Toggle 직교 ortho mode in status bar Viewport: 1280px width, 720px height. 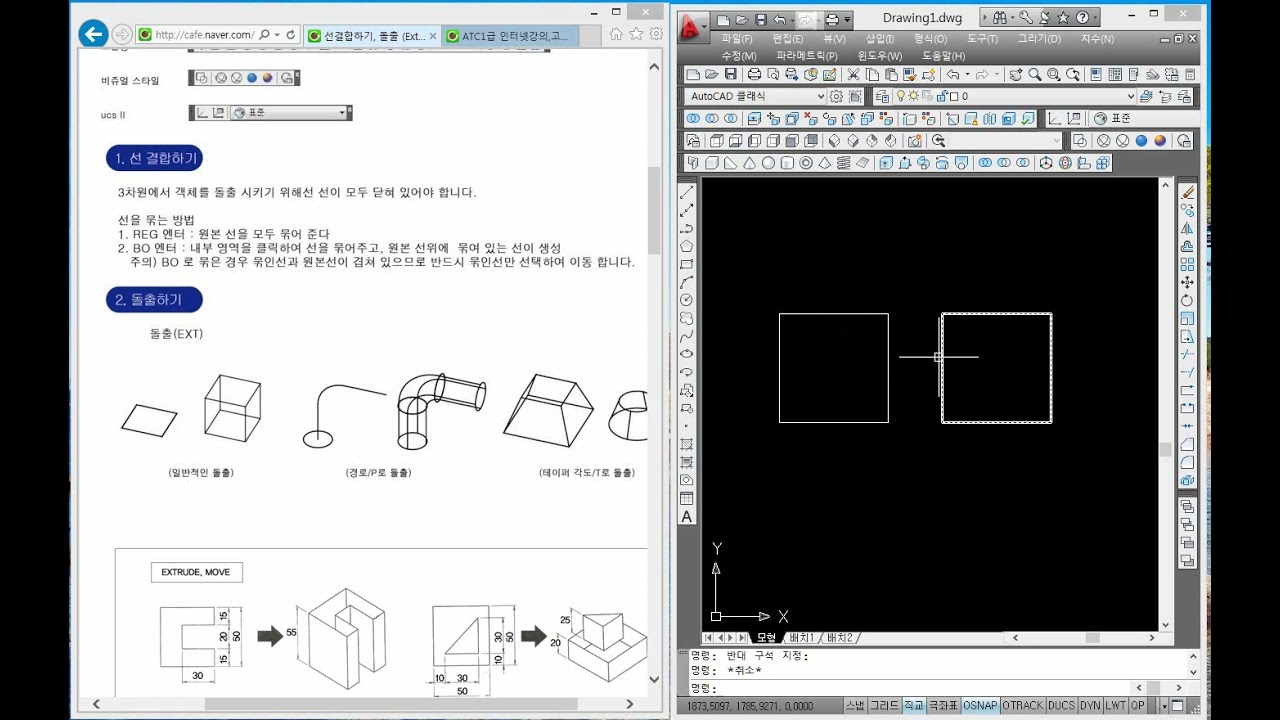[913, 705]
